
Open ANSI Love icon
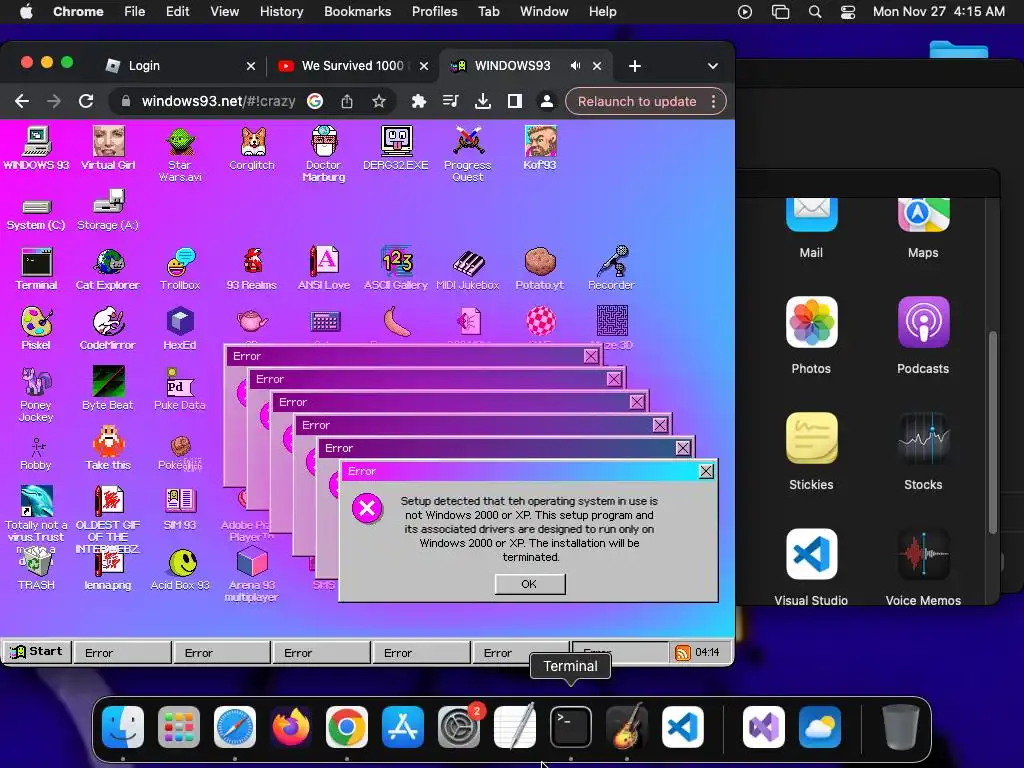(x=324, y=268)
